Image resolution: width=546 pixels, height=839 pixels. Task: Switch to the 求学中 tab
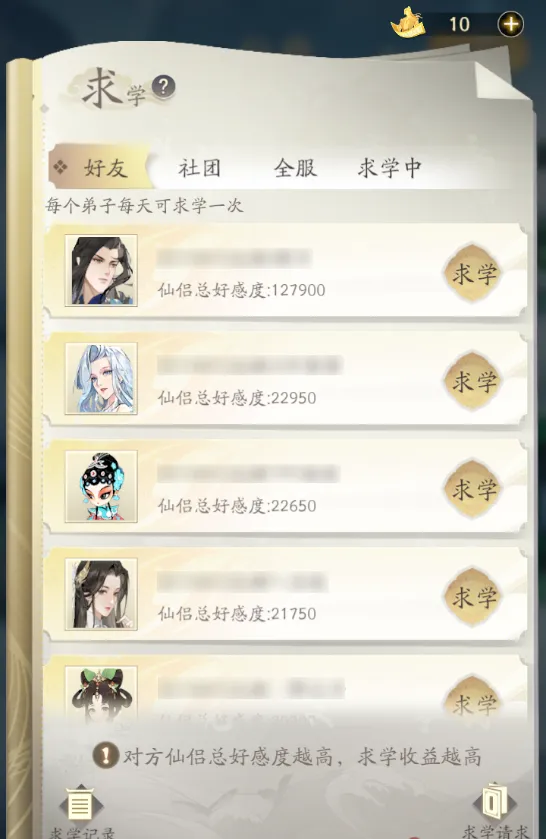coord(390,169)
